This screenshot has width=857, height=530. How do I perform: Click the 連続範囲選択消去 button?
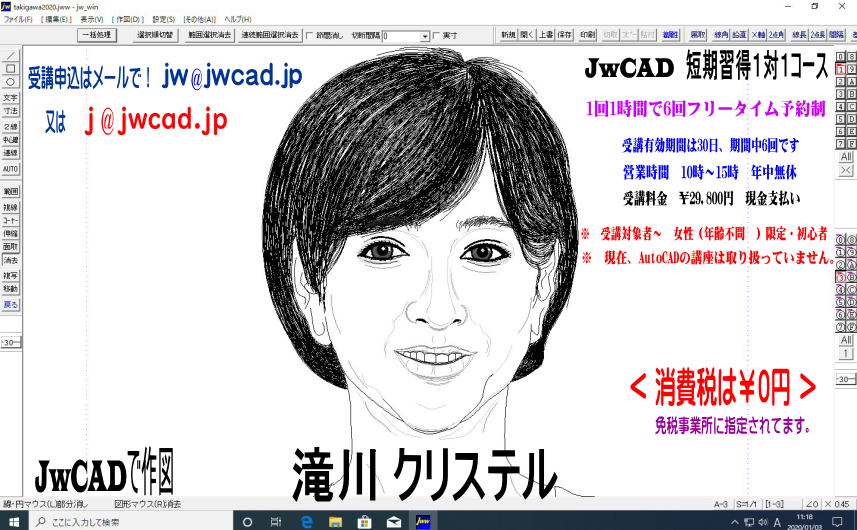270,35
